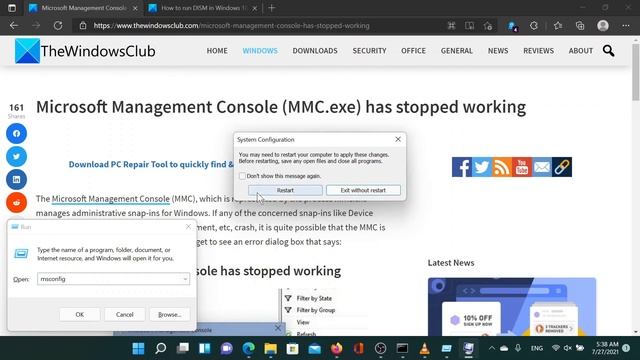Open the GENERAL menu item
This screenshot has width=640, height=360.
(457, 51)
